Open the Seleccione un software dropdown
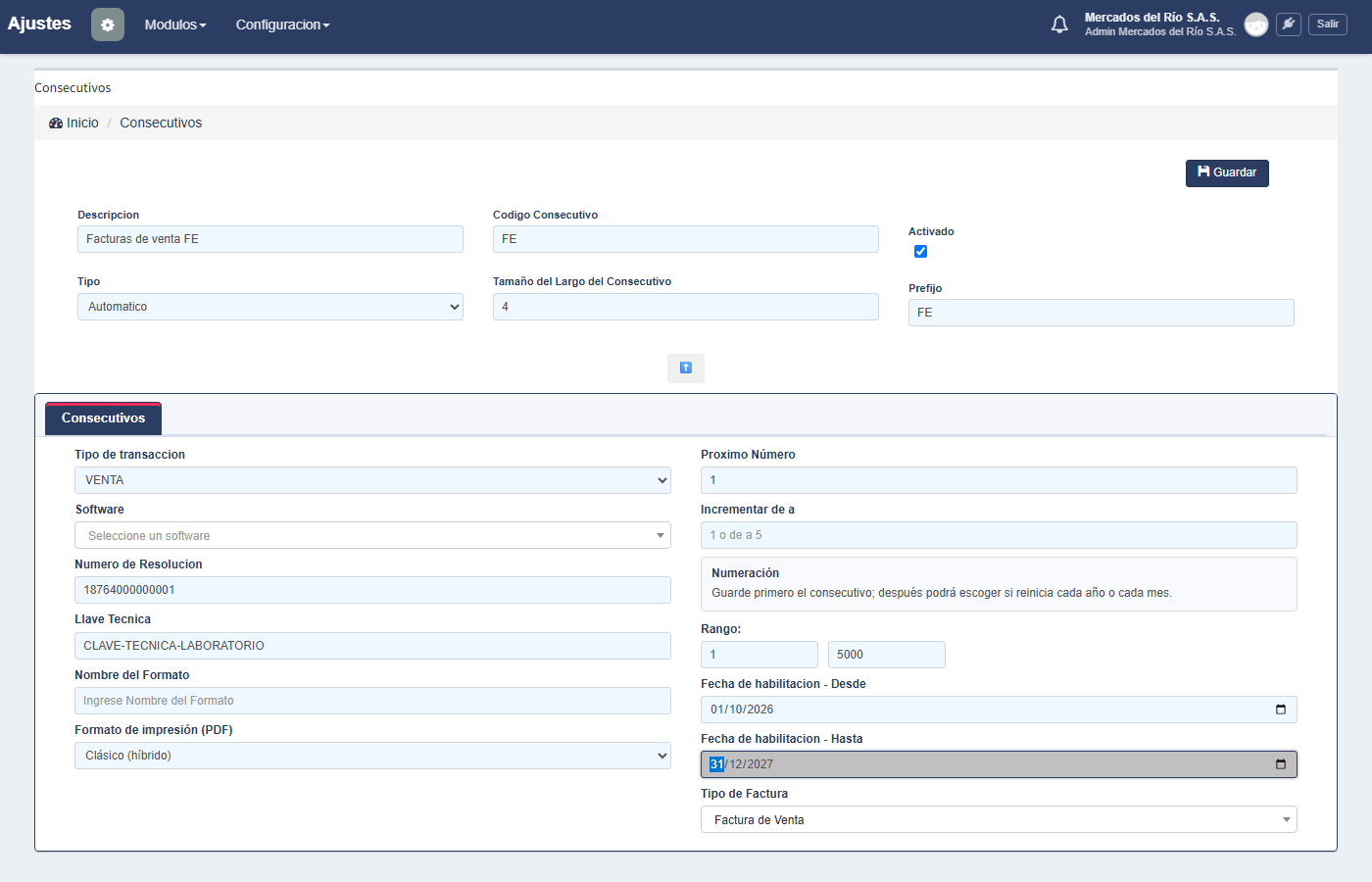1372x882 pixels. point(372,535)
